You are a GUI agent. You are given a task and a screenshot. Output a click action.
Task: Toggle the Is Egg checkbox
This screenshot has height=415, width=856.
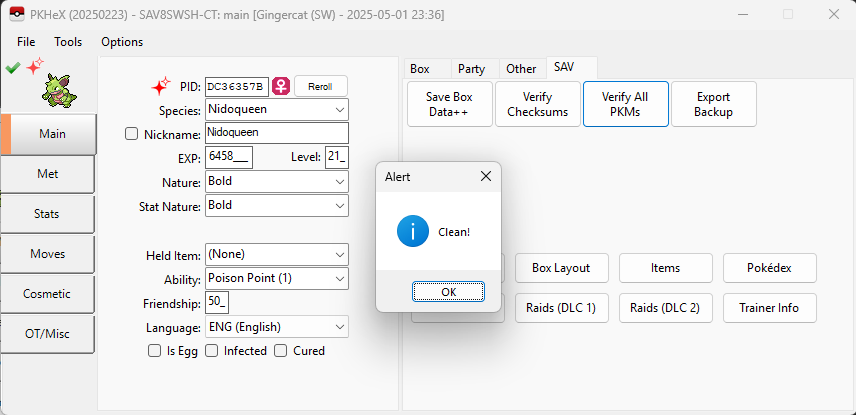coord(154,351)
